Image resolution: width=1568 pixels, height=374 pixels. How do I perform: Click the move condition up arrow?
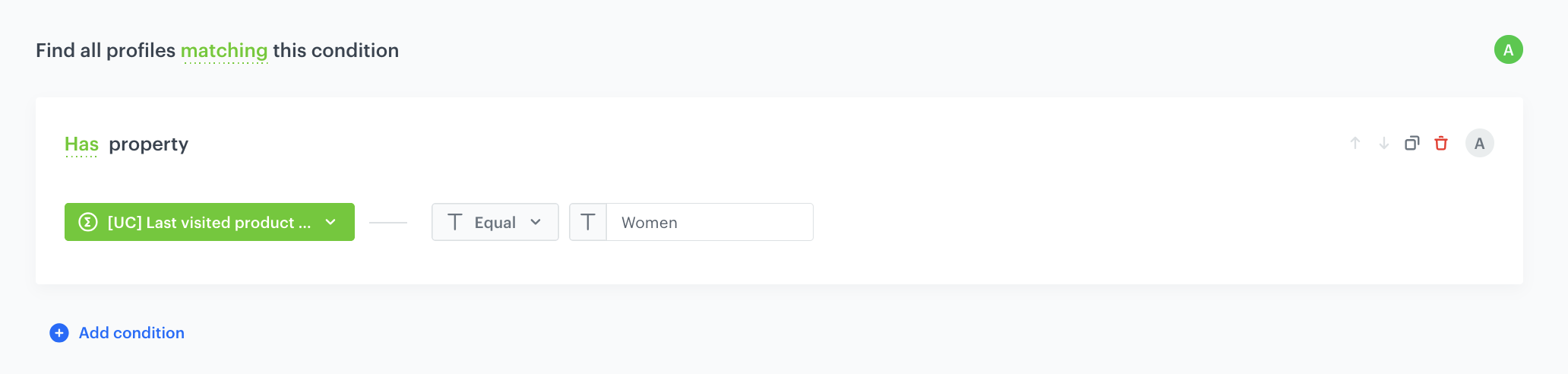click(1355, 143)
